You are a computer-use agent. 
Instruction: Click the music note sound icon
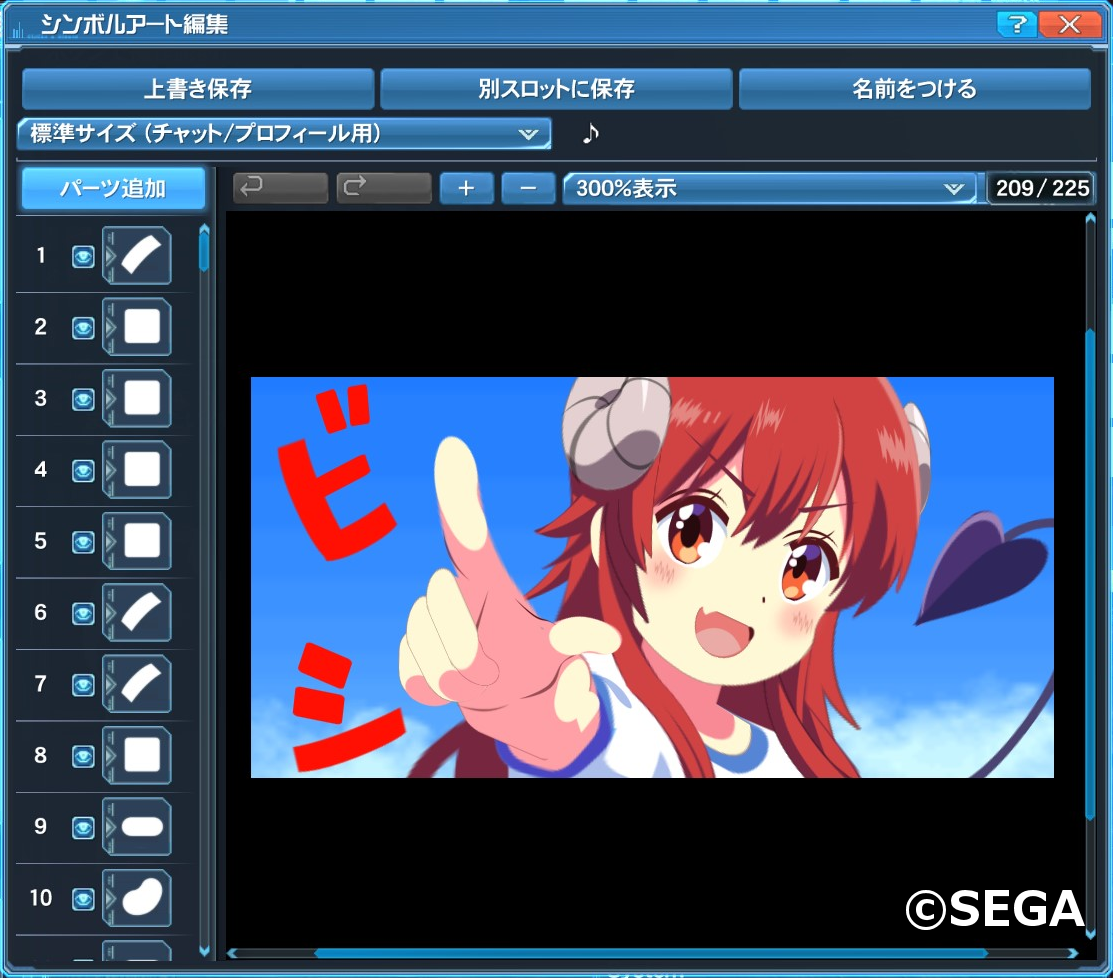(x=591, y=133)
